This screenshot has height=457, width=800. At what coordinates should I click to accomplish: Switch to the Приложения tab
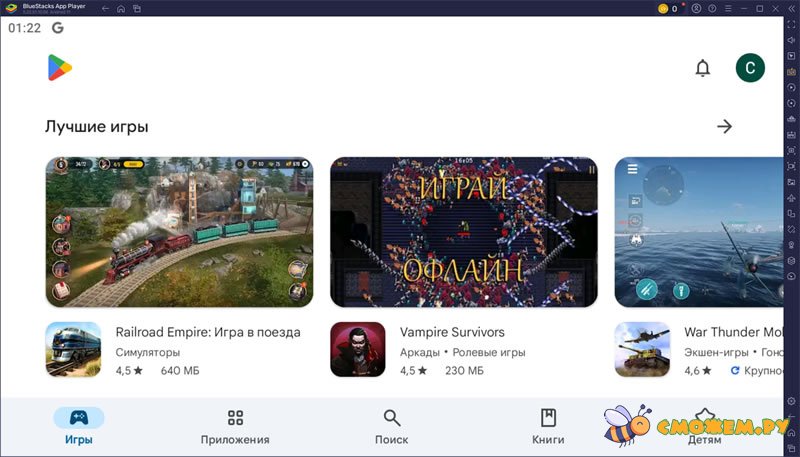(235, 426)
